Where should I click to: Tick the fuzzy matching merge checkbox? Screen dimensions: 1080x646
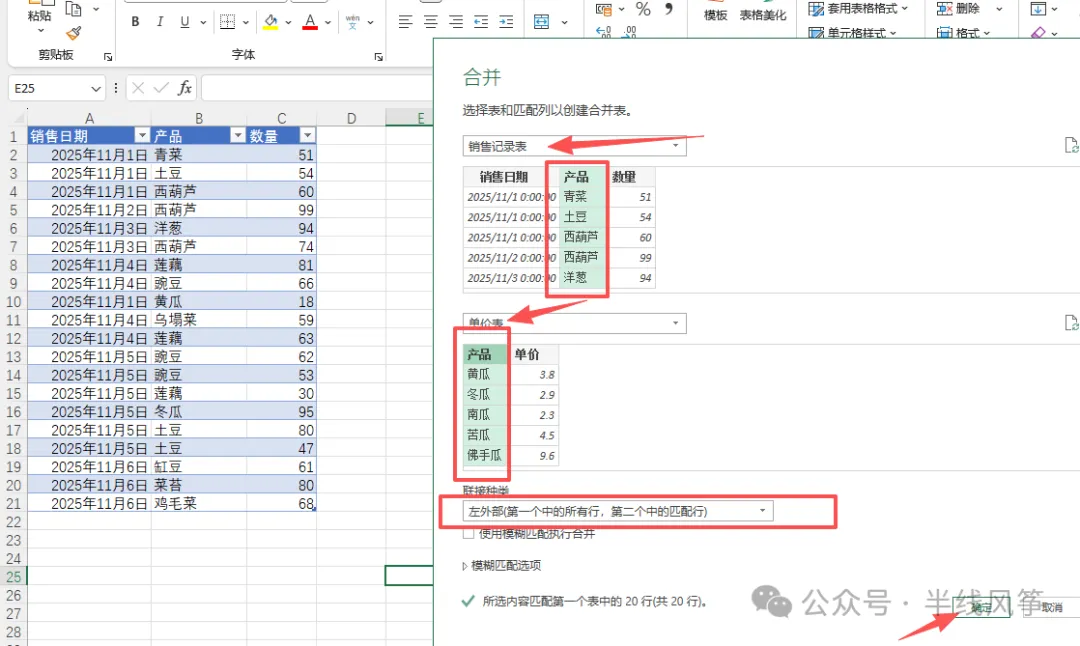point(468,534)
